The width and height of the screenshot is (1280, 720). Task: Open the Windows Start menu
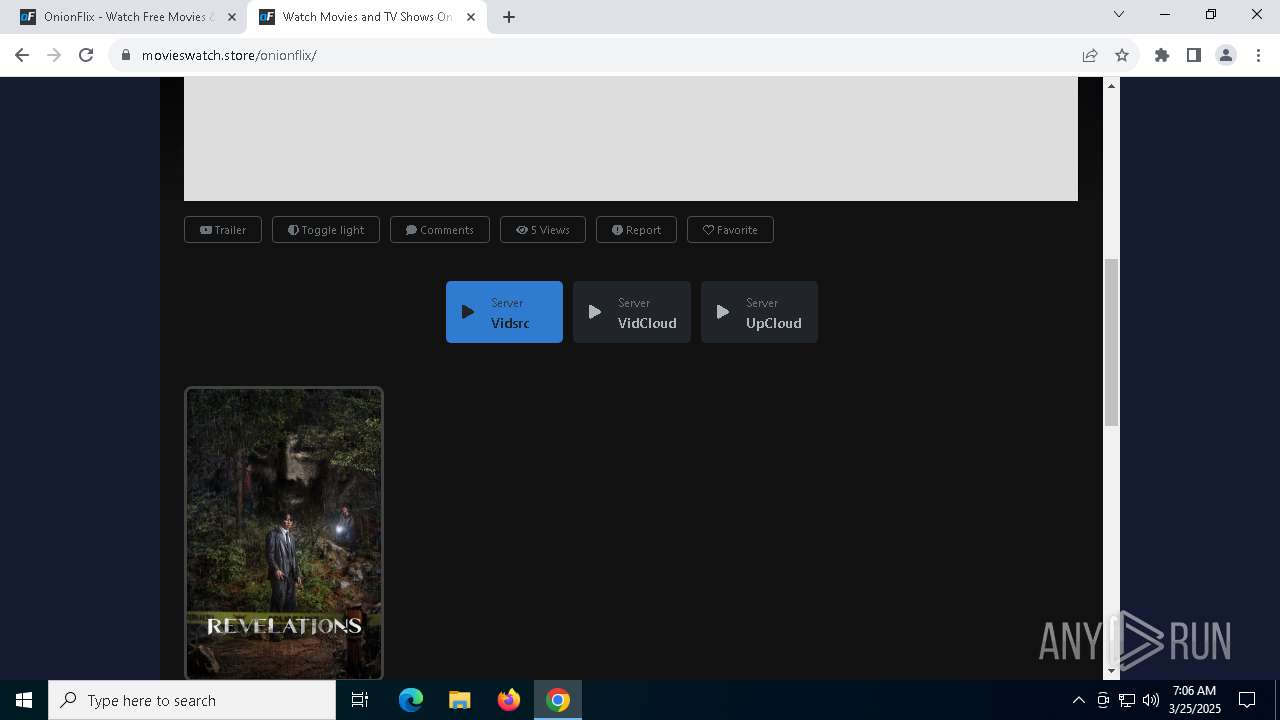[x=24, y=700]
